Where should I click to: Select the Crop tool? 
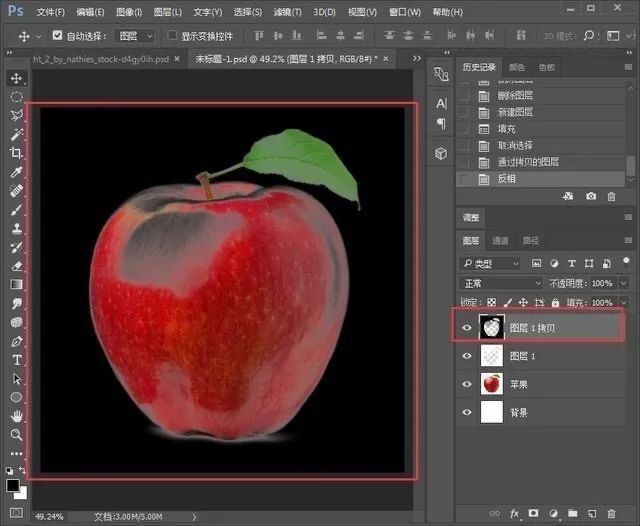[x=16, y=153]
